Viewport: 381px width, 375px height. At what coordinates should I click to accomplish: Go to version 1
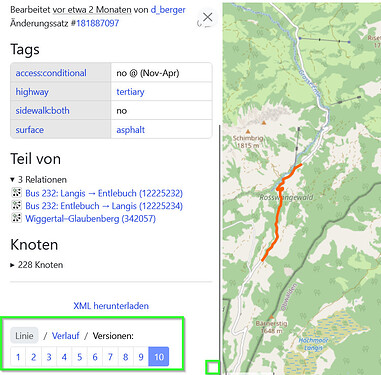pos(18,357)
